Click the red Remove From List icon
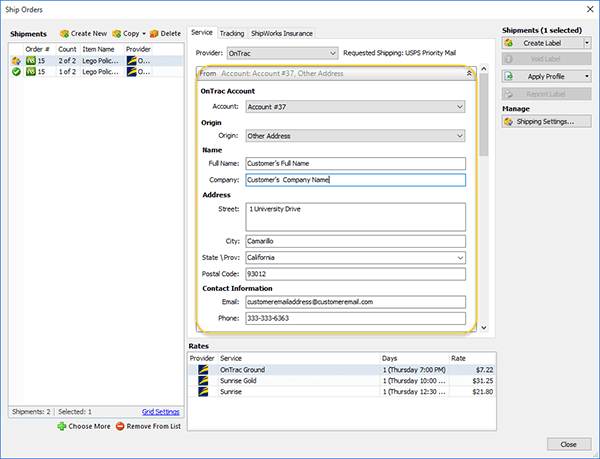The height and width of the screenshot is (459, 600). click(120, 426)
